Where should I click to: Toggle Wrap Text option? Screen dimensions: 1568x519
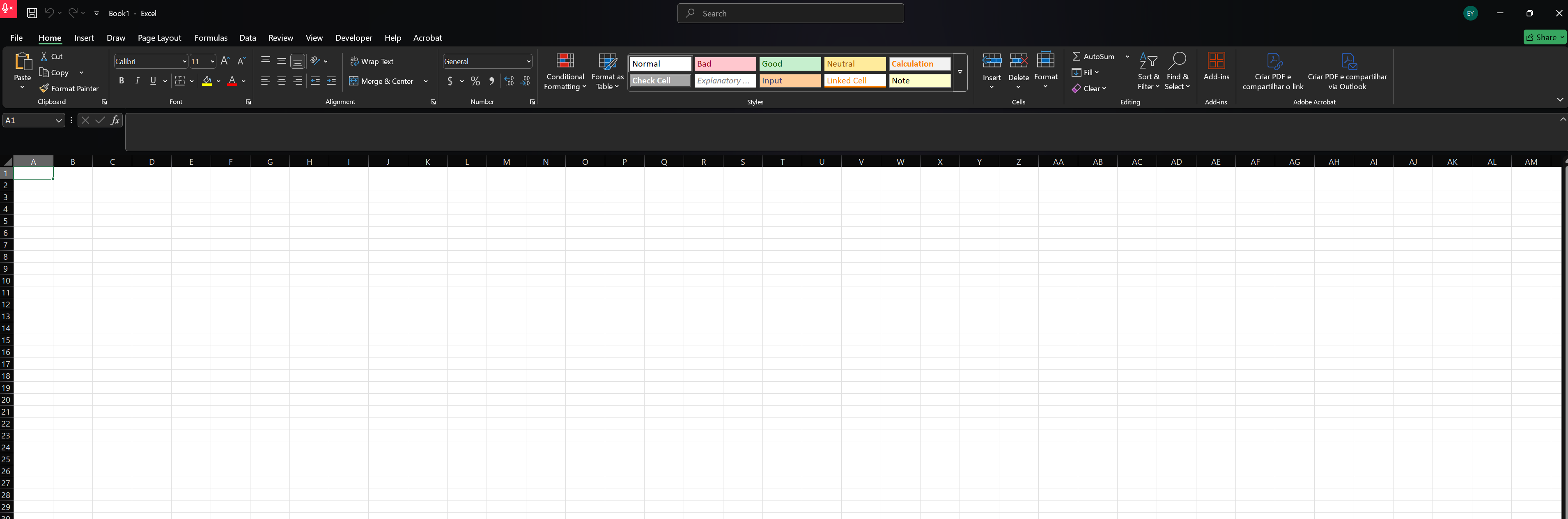click(372, 62)
